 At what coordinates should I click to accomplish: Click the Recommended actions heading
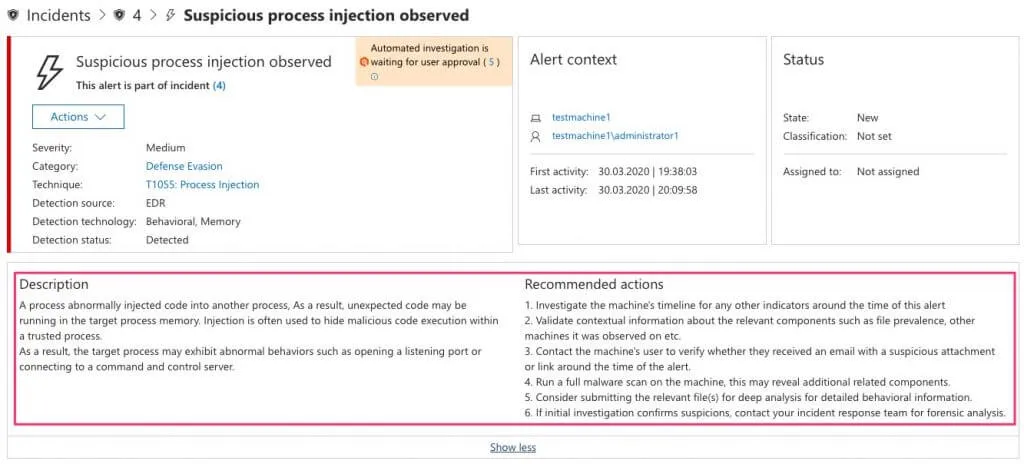(x=594, y=285)
